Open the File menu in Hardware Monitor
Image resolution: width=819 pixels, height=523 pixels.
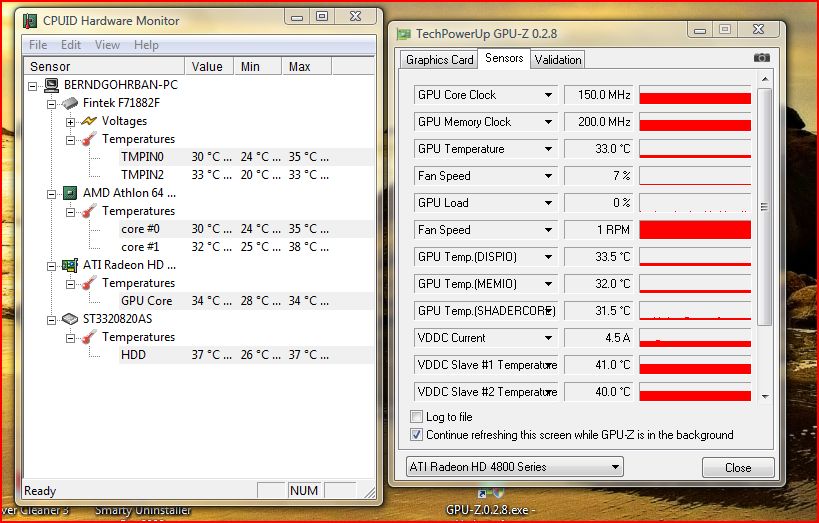coord(38,45)
